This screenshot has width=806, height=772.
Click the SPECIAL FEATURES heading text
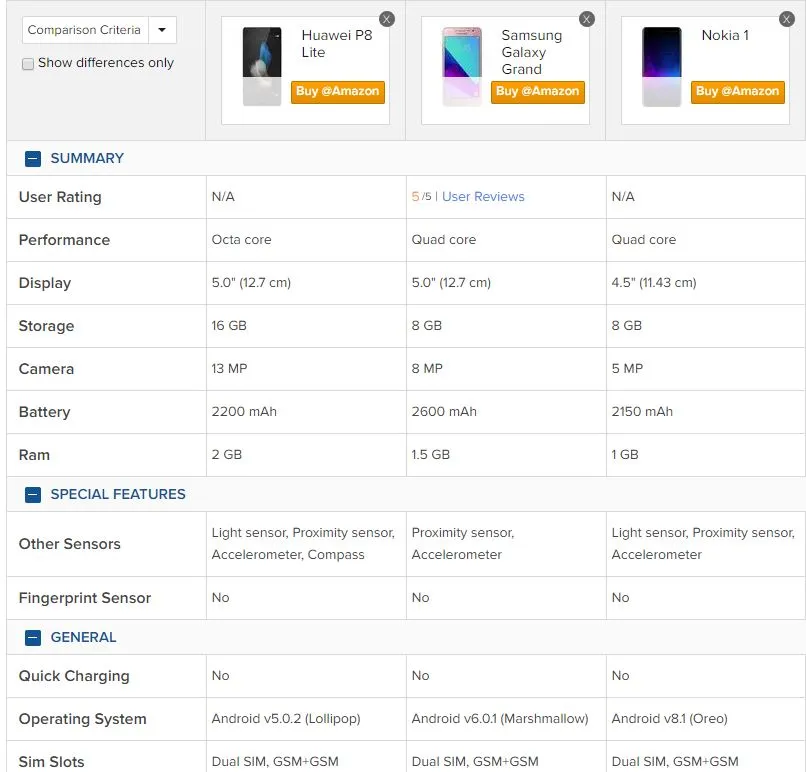pyautogui.click(x=118, y=494)
